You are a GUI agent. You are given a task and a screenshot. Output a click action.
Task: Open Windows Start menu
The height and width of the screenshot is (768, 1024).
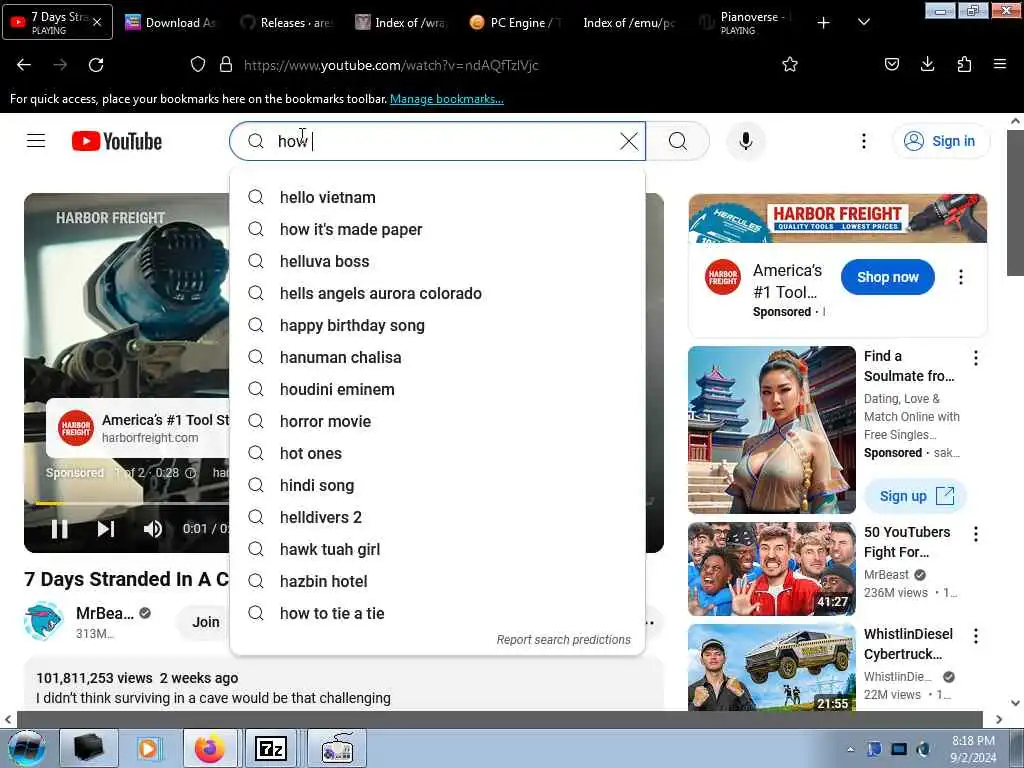pos(27,748)
